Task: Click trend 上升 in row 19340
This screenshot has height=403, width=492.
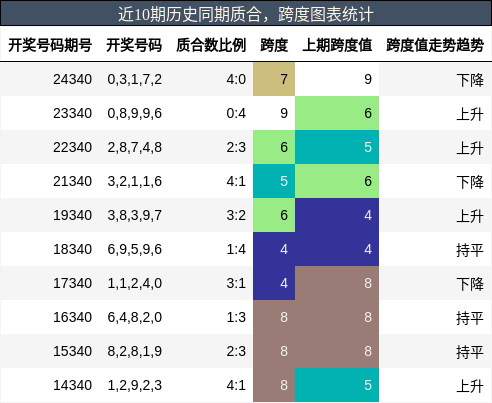Action: tap(470, 216)
